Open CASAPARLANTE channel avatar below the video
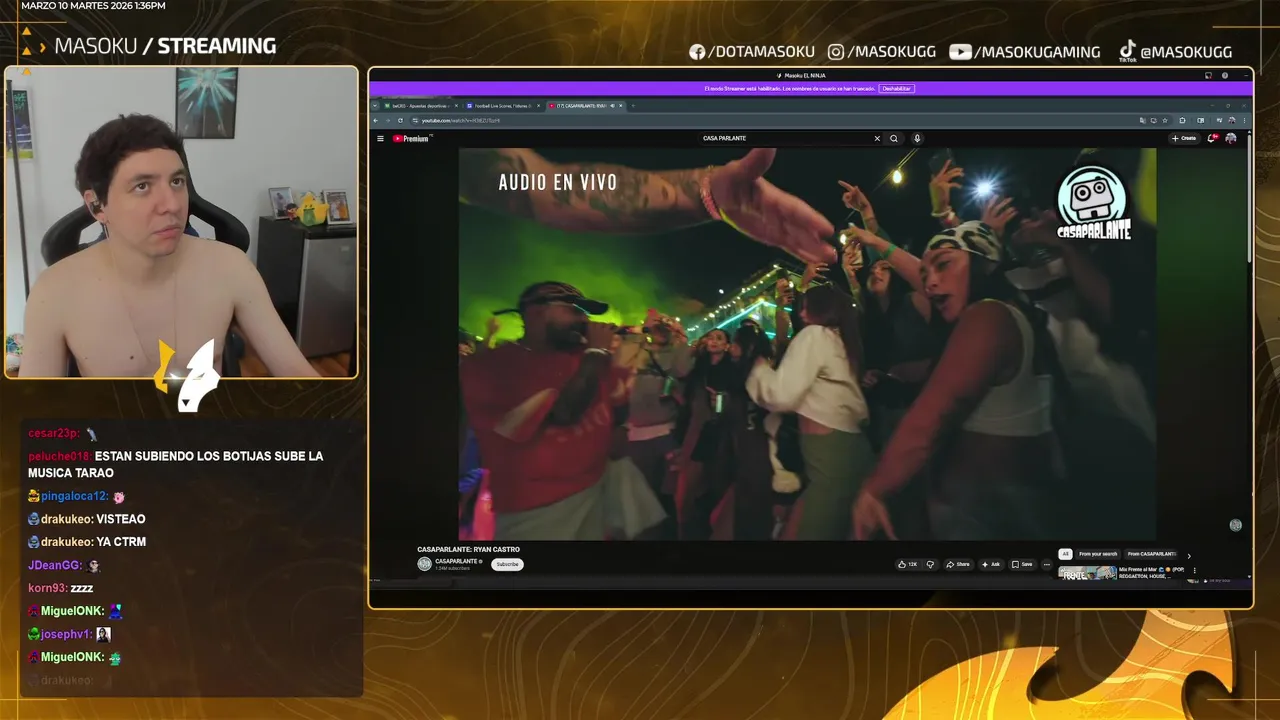The height and width of the screenshot is (720, 1280). click(424, 564)
